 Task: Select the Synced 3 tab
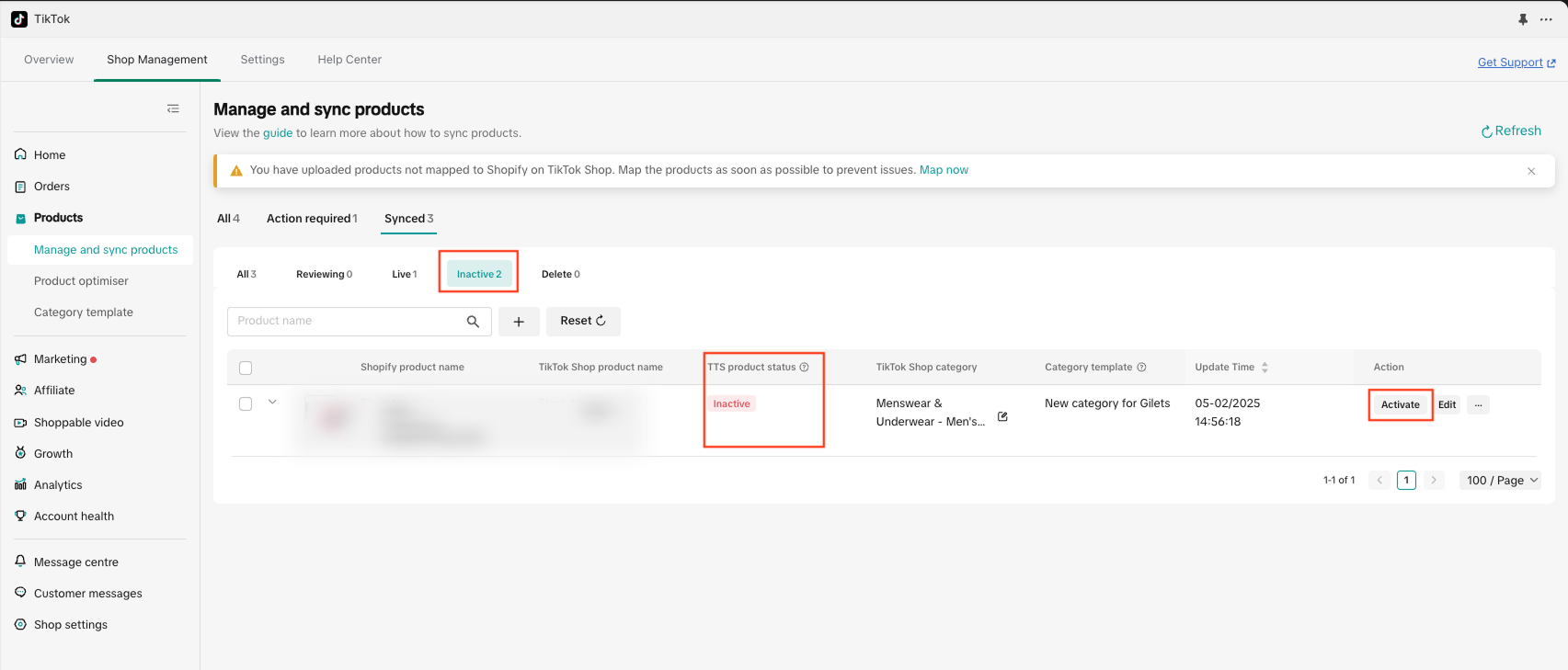[x=409, y=219]
